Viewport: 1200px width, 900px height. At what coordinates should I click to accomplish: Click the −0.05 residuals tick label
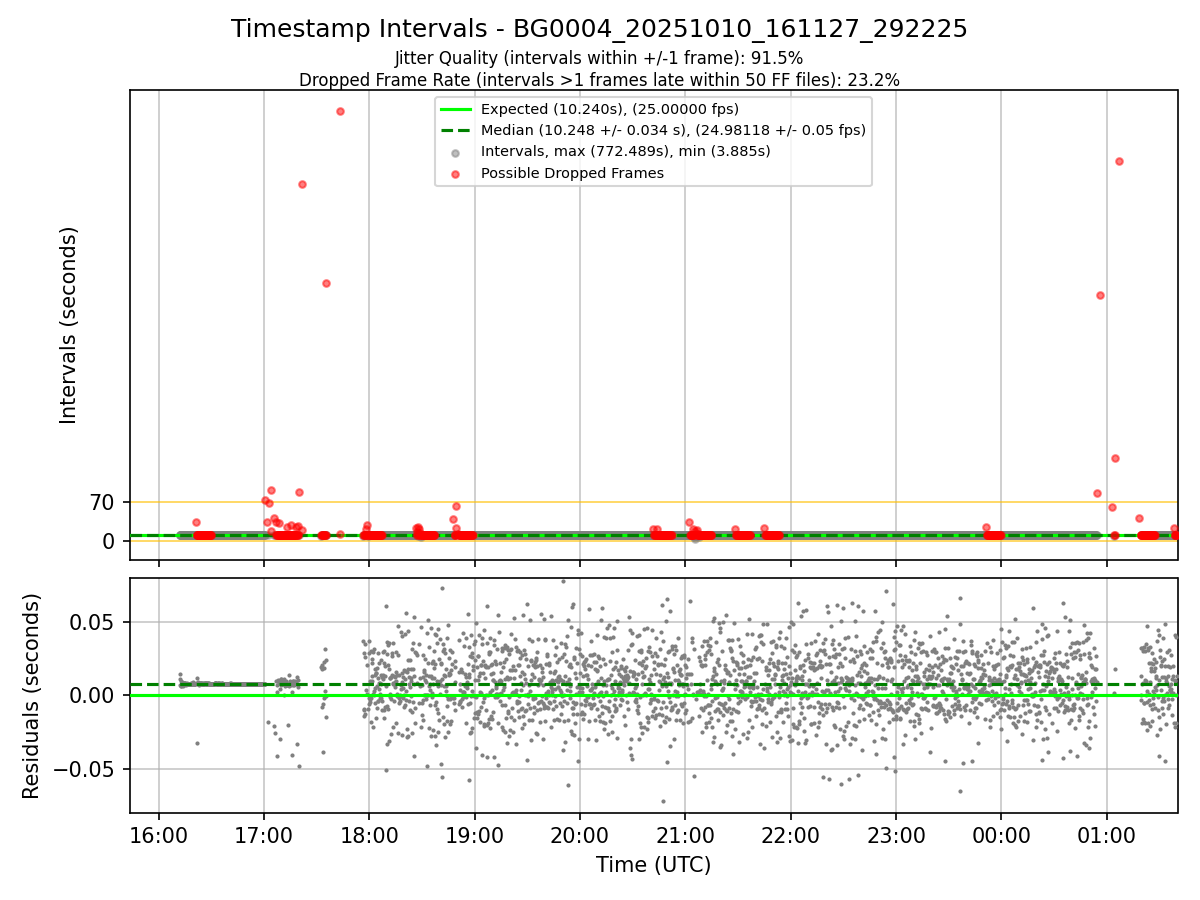(84, 770)
